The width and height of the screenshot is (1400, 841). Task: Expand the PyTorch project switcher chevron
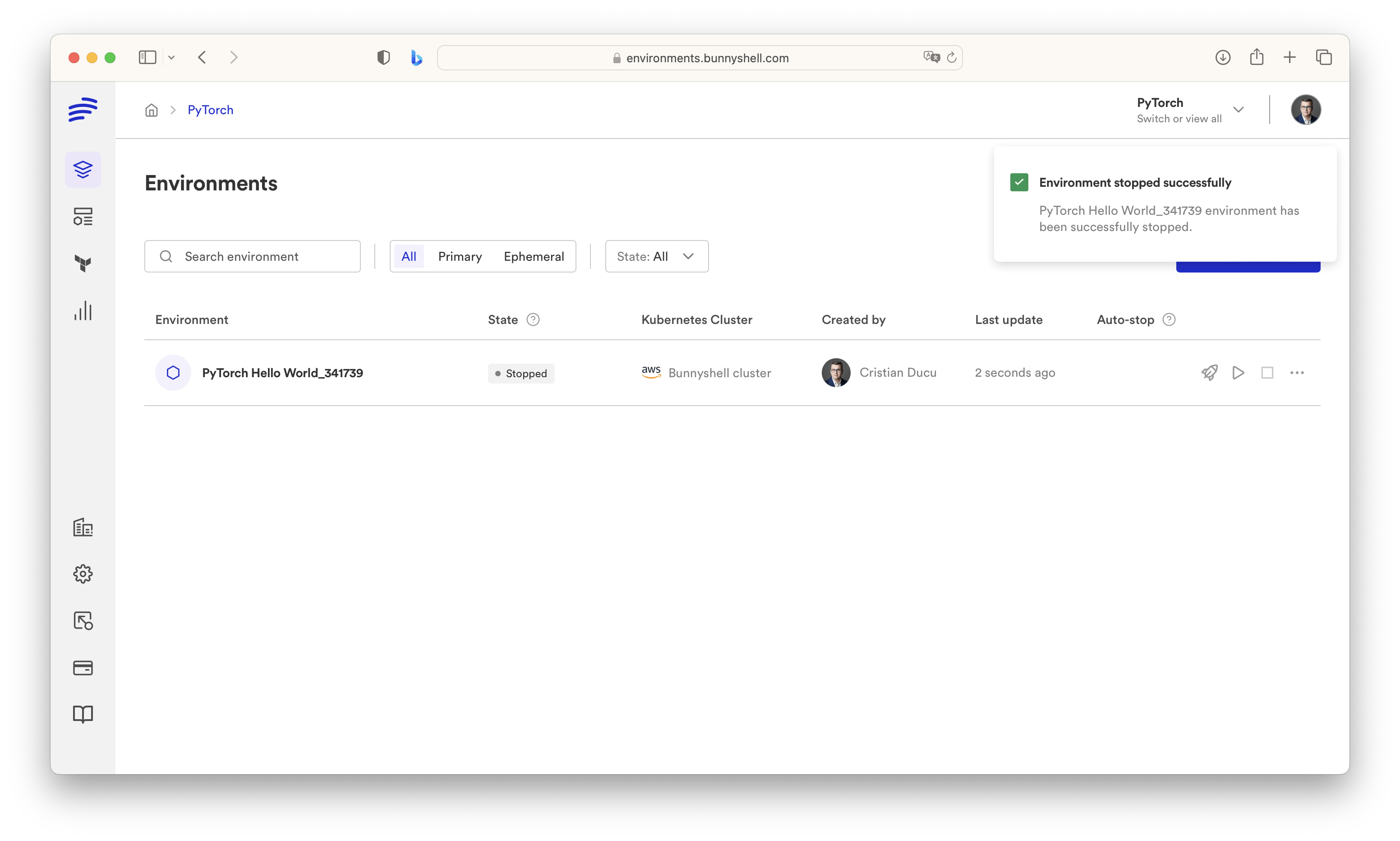tap(1239, 110)
